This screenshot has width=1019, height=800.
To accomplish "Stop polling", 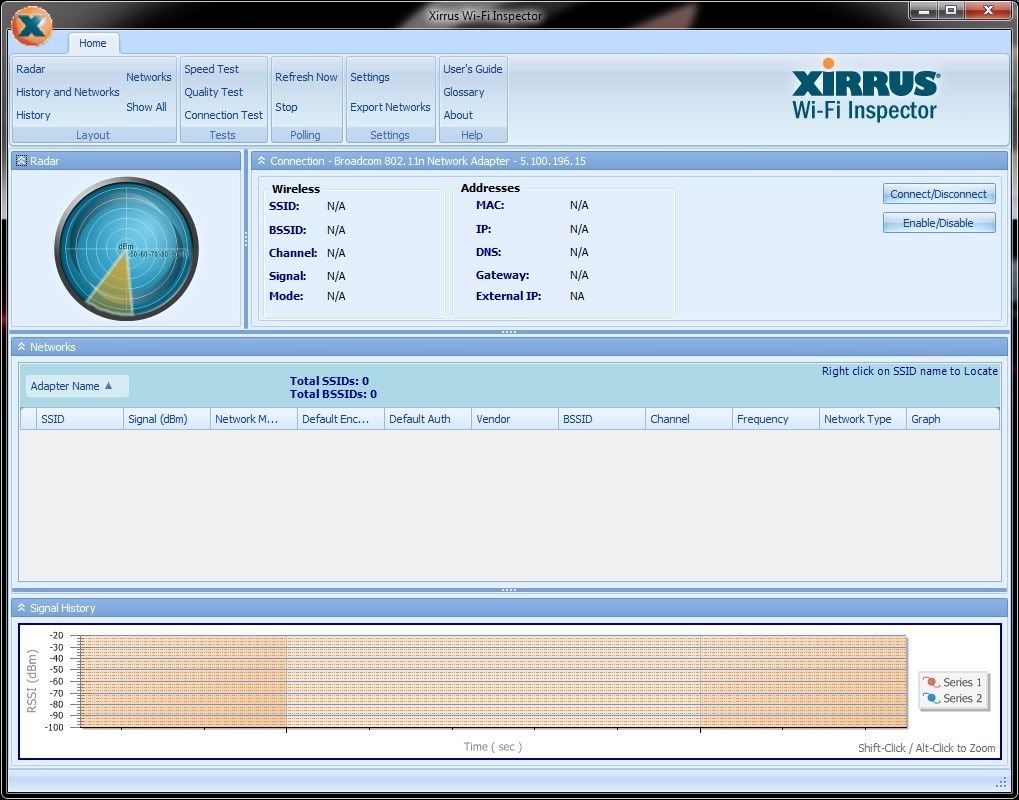I will point(286,107).
